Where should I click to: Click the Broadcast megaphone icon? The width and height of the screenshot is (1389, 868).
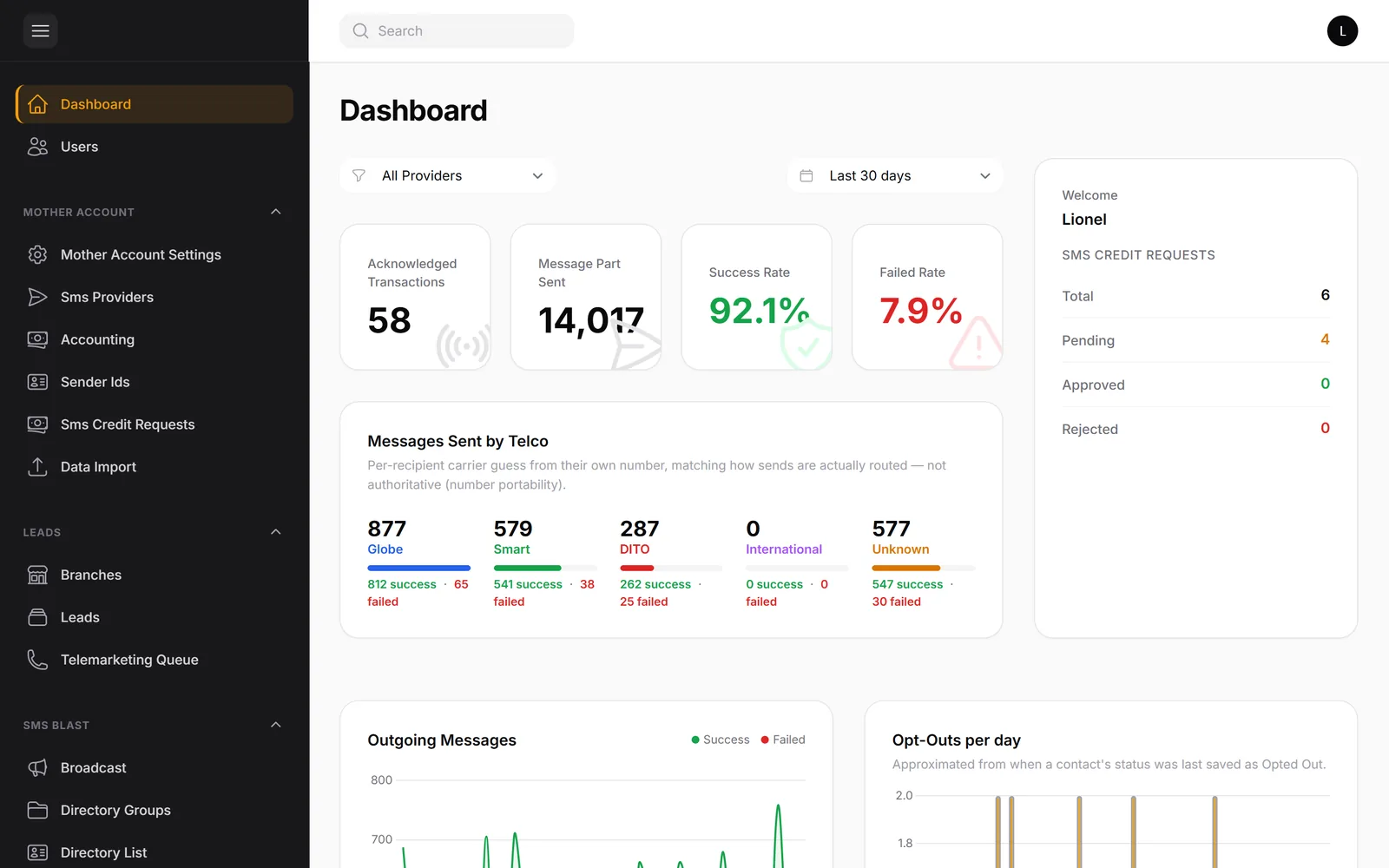pos(37,767)
